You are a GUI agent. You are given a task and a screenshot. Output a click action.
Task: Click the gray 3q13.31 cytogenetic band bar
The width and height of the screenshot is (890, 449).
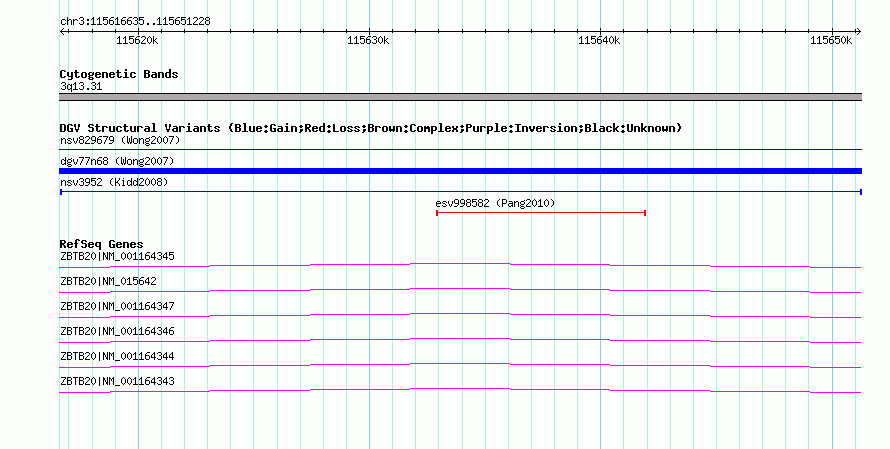click(460, 97)
